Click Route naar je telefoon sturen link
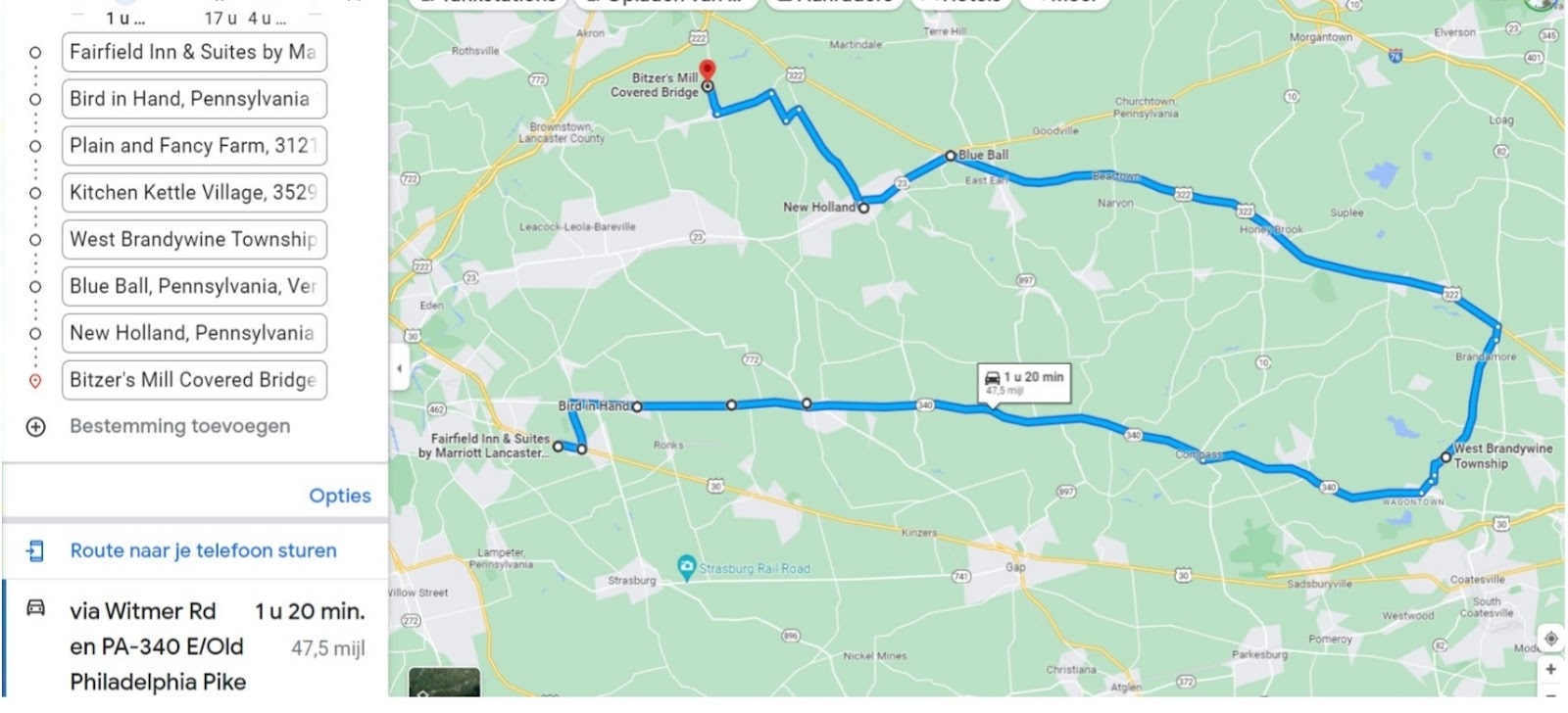1568x713 pixels. (x=203, y=550)
